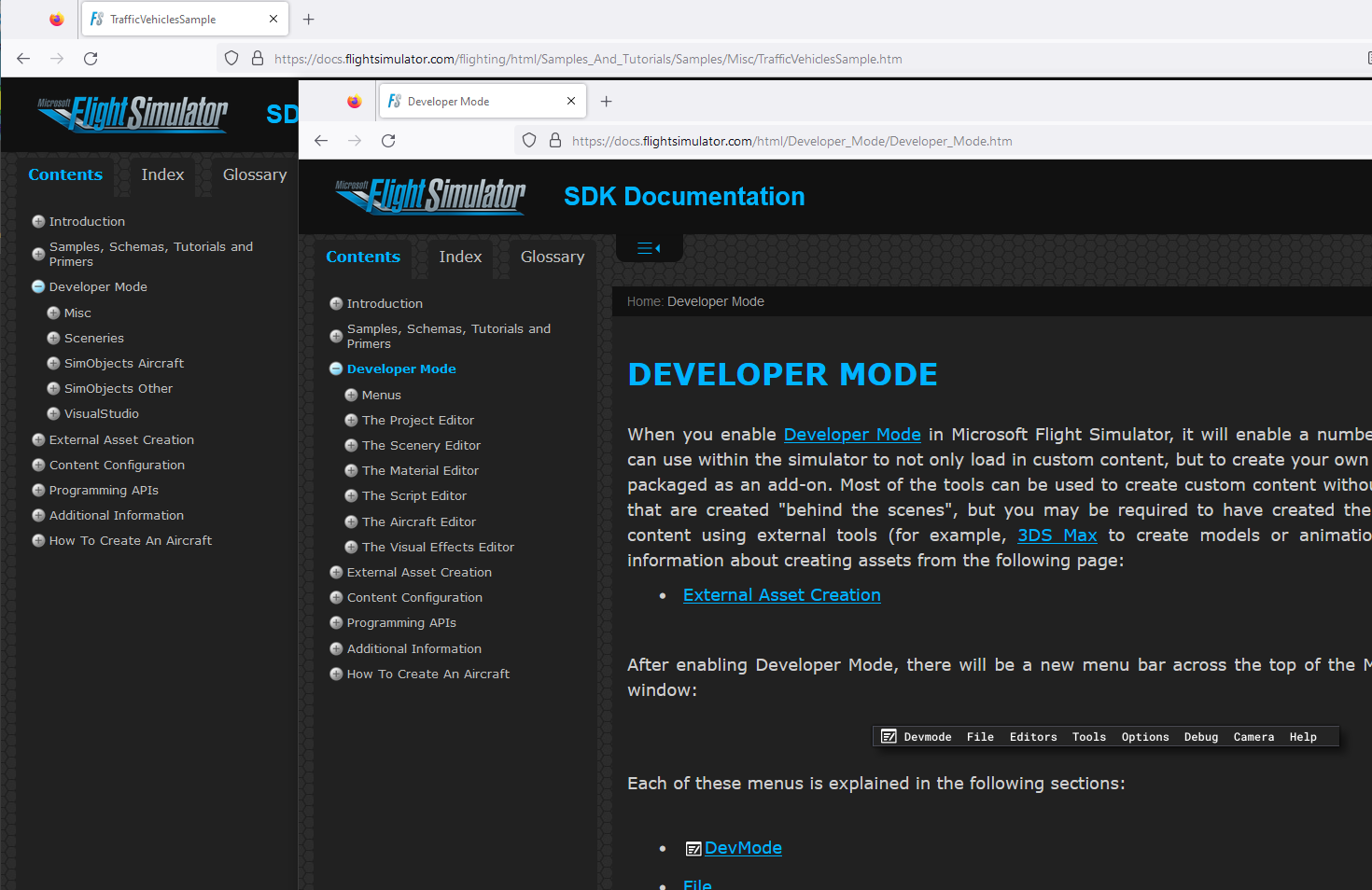Open the 3DS Max link

[x=1057, y=535]
